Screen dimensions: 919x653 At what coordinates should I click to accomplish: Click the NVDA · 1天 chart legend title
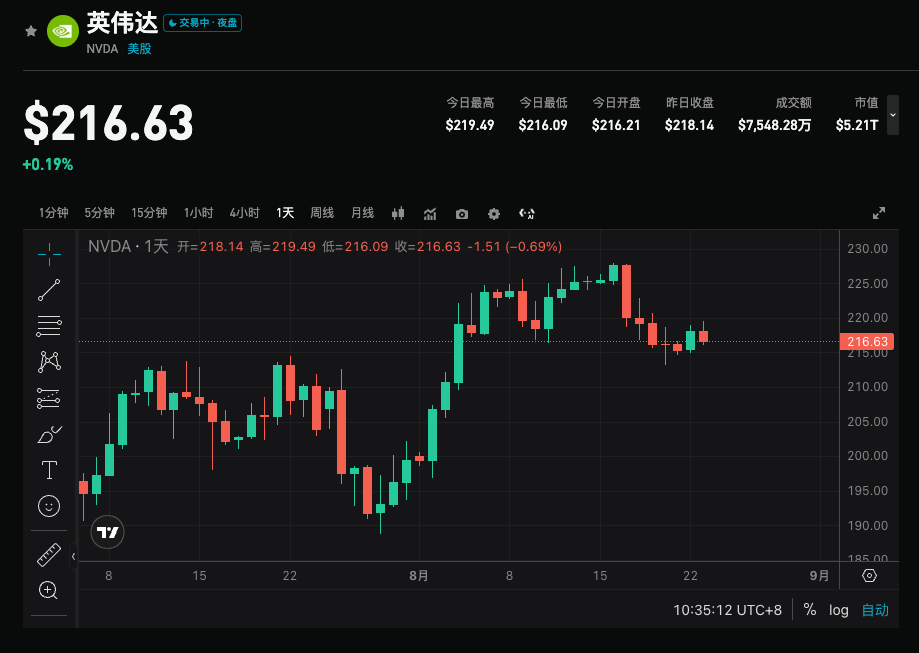click(x=128, y=246)
